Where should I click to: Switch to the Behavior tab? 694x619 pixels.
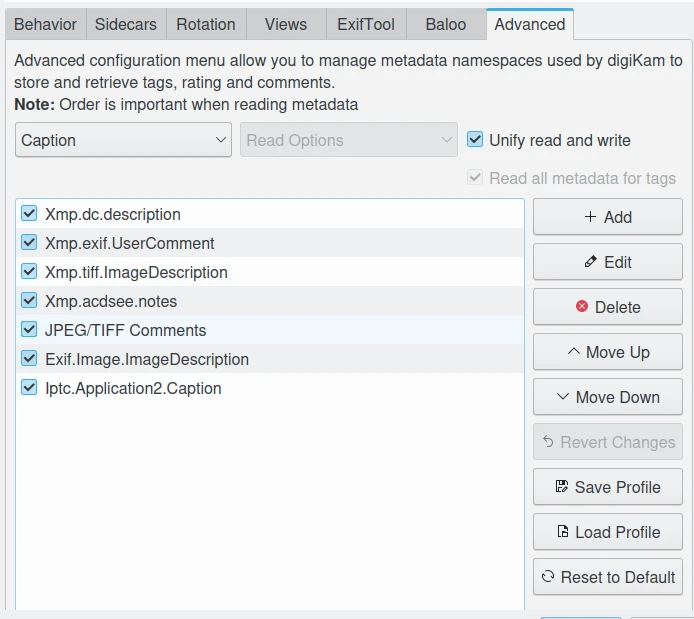tap(45, 24)
